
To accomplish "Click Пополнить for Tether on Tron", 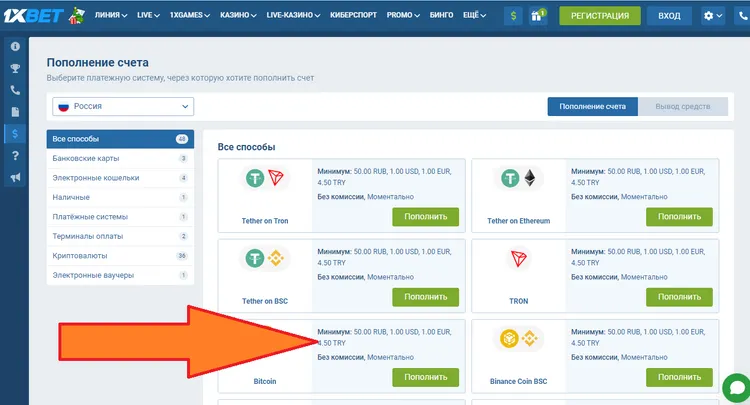I will 425,216.
